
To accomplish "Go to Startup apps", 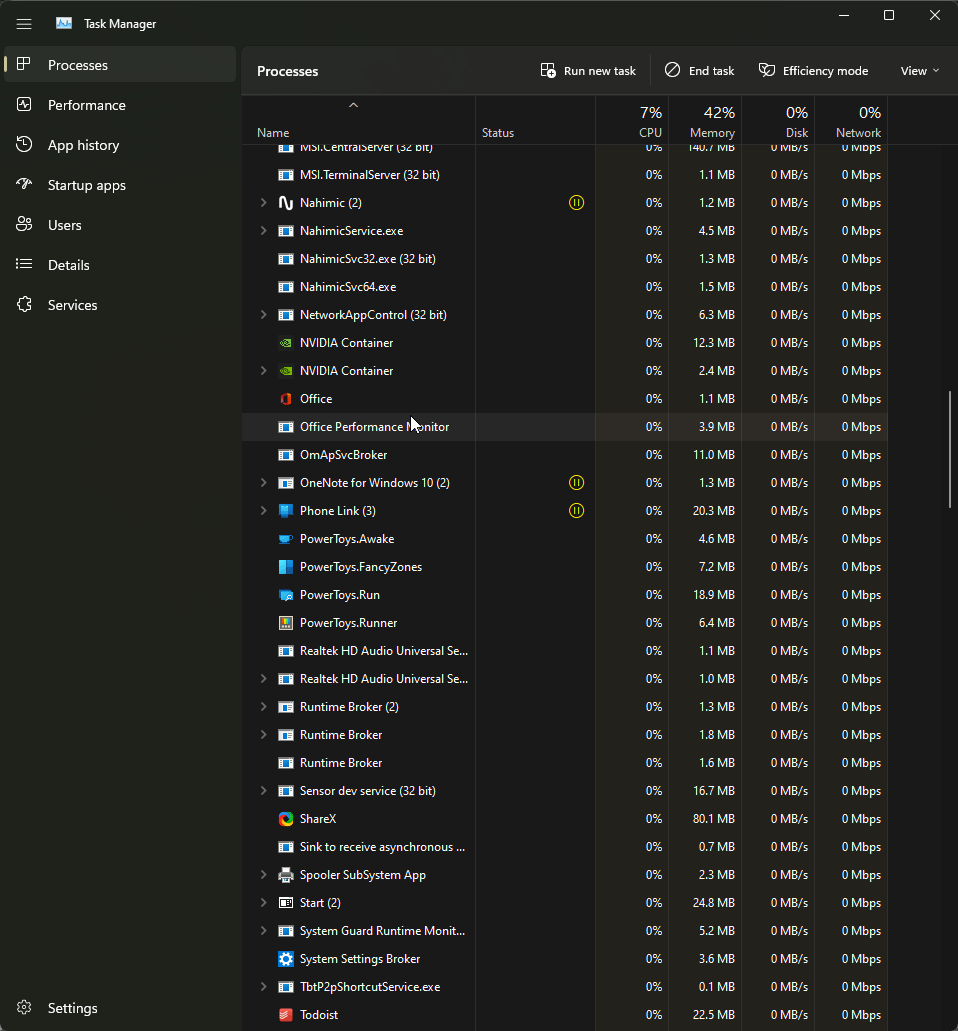I will (120, 185).
